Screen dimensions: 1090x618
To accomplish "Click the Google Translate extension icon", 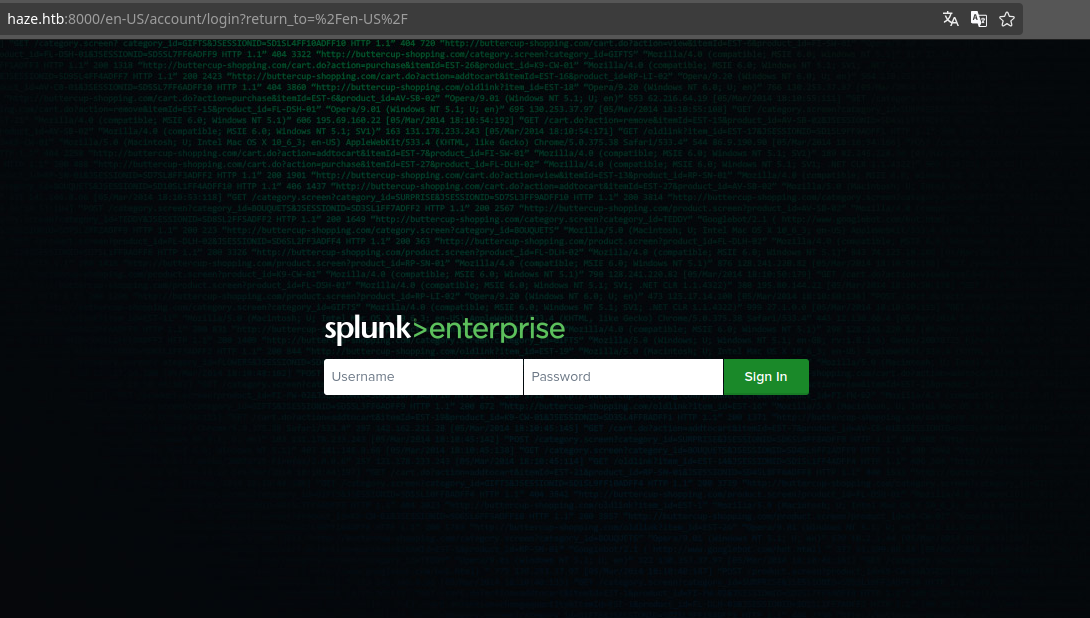I will click(x=979, y=19).
